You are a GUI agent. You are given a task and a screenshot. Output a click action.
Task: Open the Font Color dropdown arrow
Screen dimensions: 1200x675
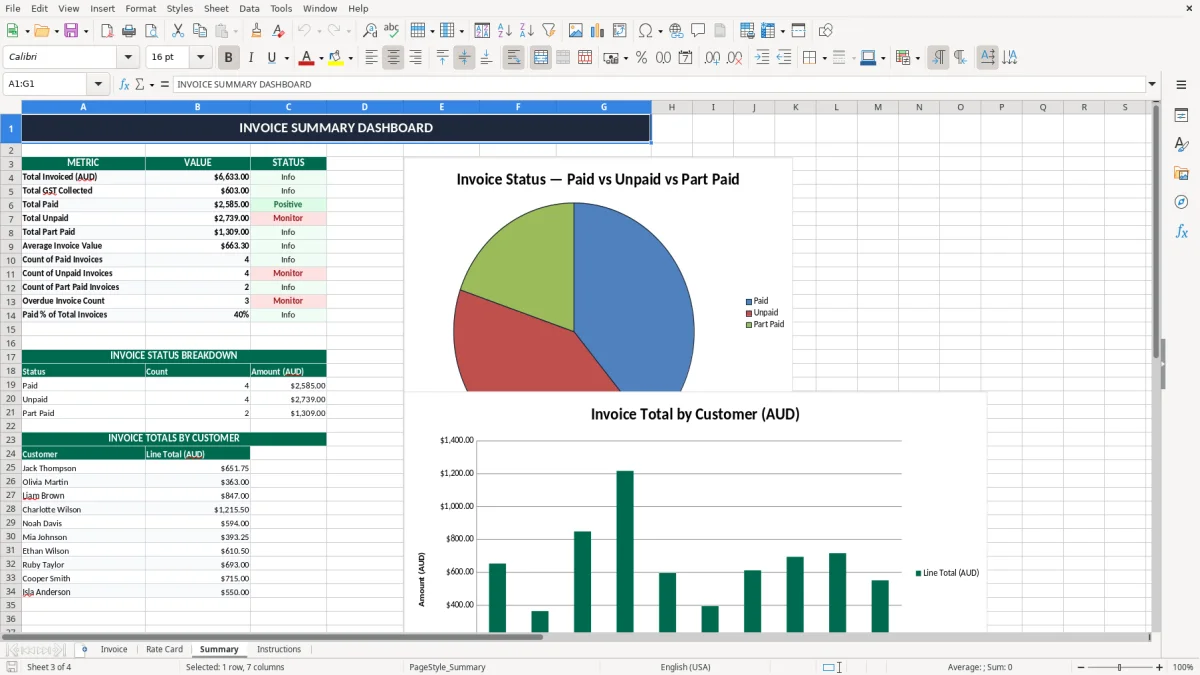pyautogui.click(x=320, y=58)
